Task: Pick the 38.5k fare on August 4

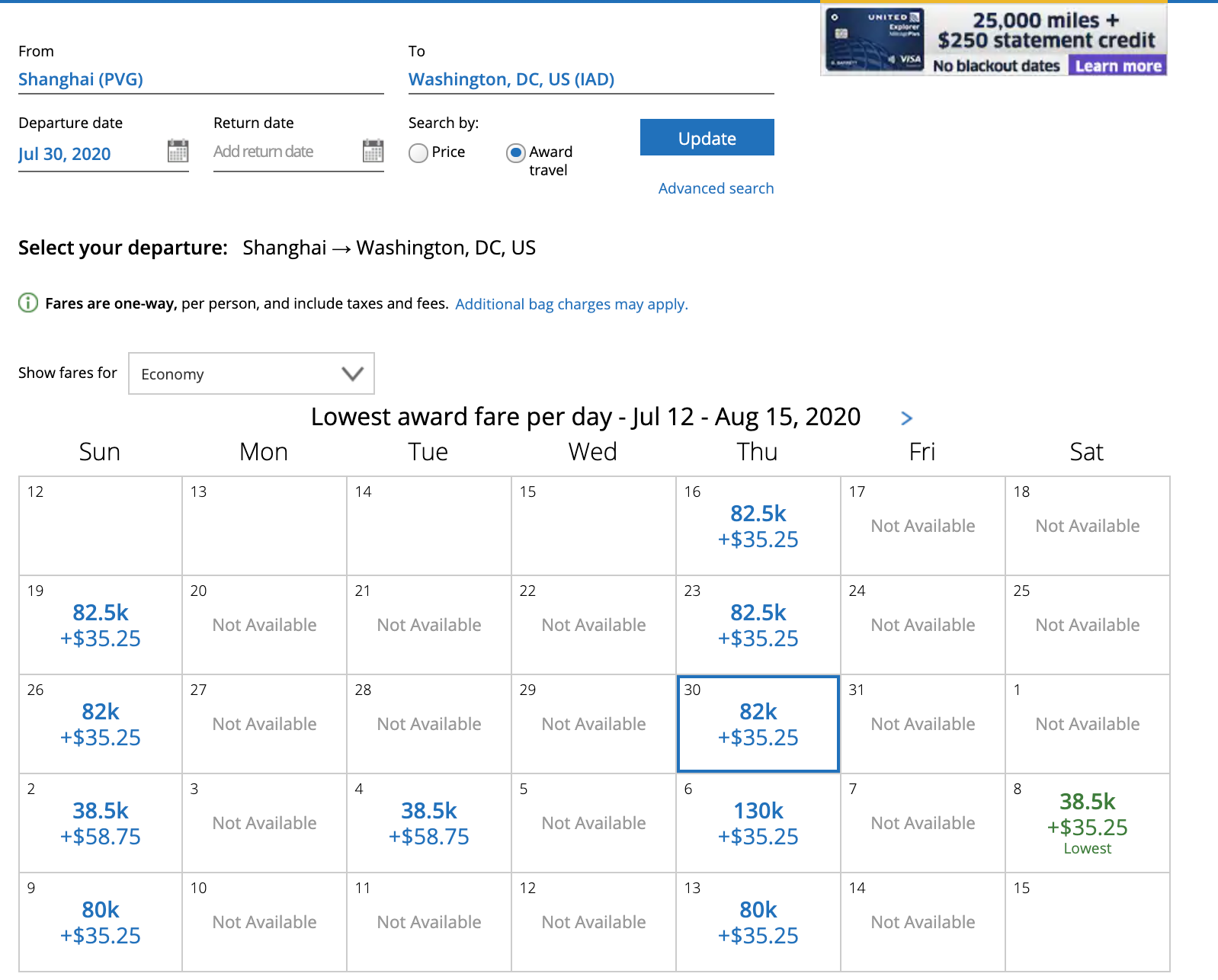Action: [428, 823]
